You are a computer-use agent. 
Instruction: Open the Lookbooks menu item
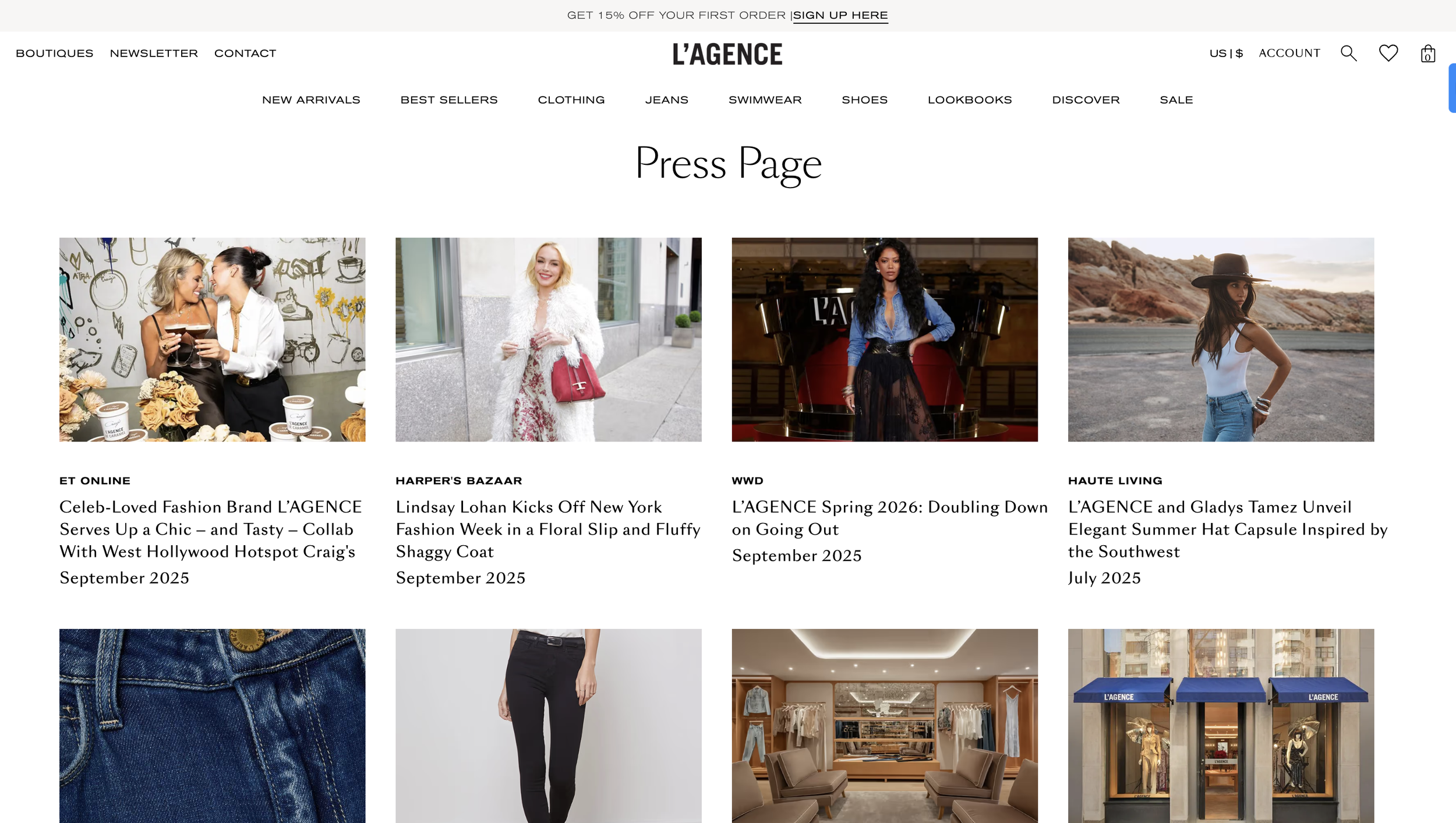point(970,100)
